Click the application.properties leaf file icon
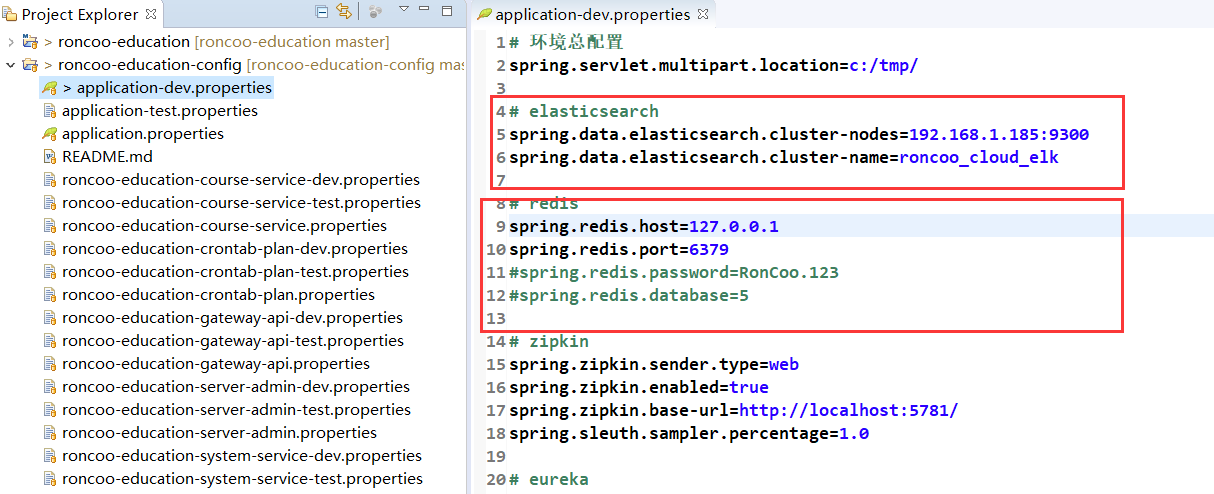This screenshot has width=1214, height=494. click(x=50, y=134)
